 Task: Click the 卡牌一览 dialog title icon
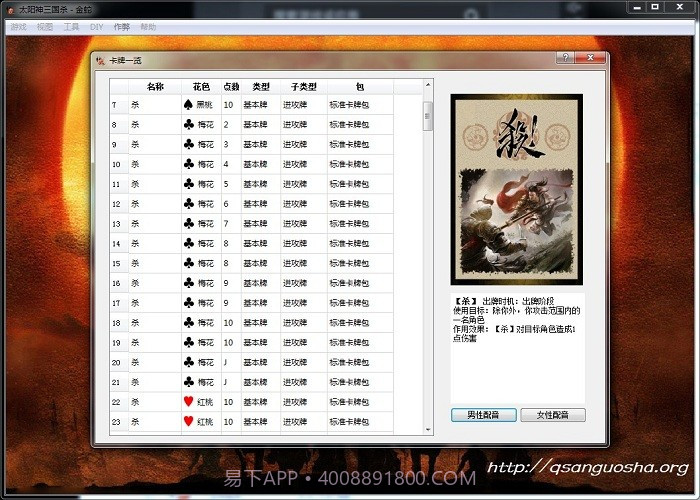coord(100,60)
